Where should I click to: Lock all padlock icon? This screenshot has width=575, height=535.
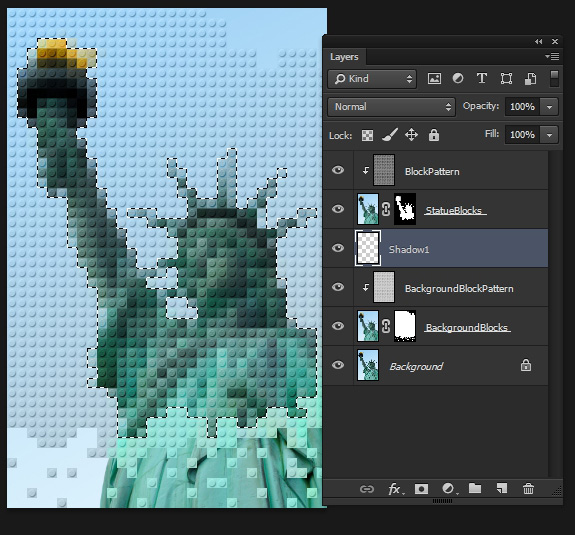click(434, 135)
